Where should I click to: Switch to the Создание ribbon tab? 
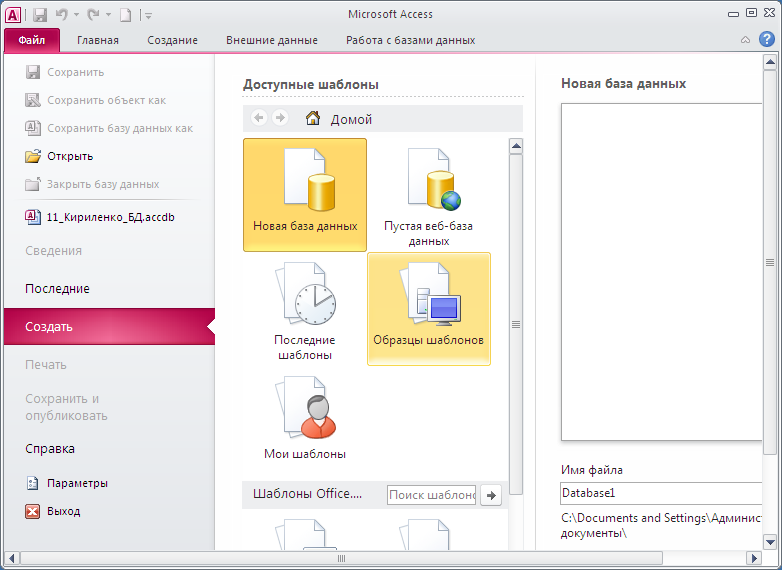click(x=173, y=40)
